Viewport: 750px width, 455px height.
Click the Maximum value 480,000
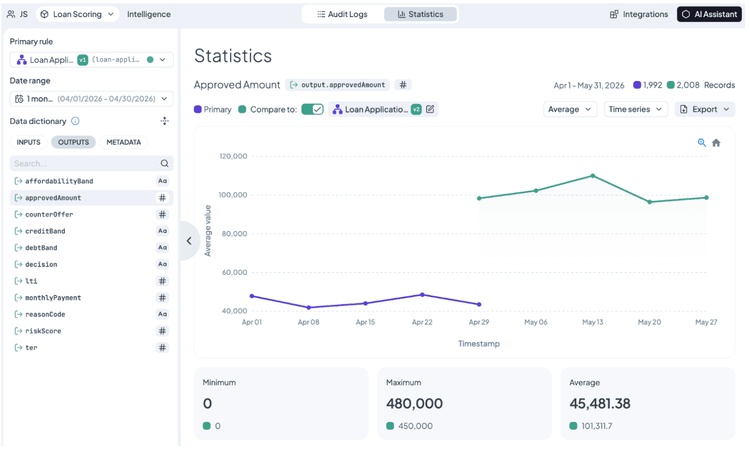click(x=414, y=403)
